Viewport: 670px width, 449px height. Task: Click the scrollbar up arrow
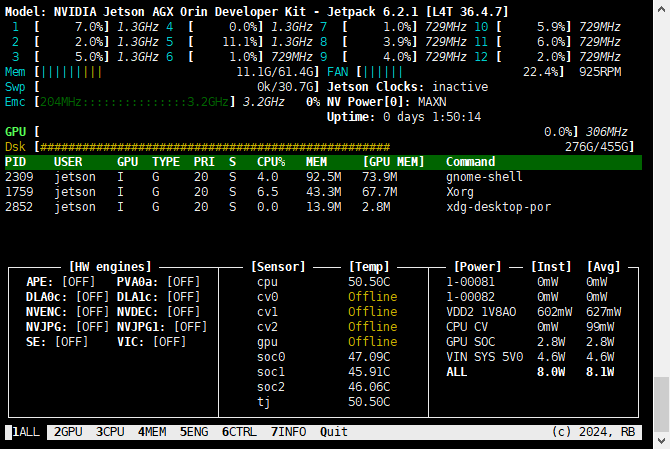(661, 9)
